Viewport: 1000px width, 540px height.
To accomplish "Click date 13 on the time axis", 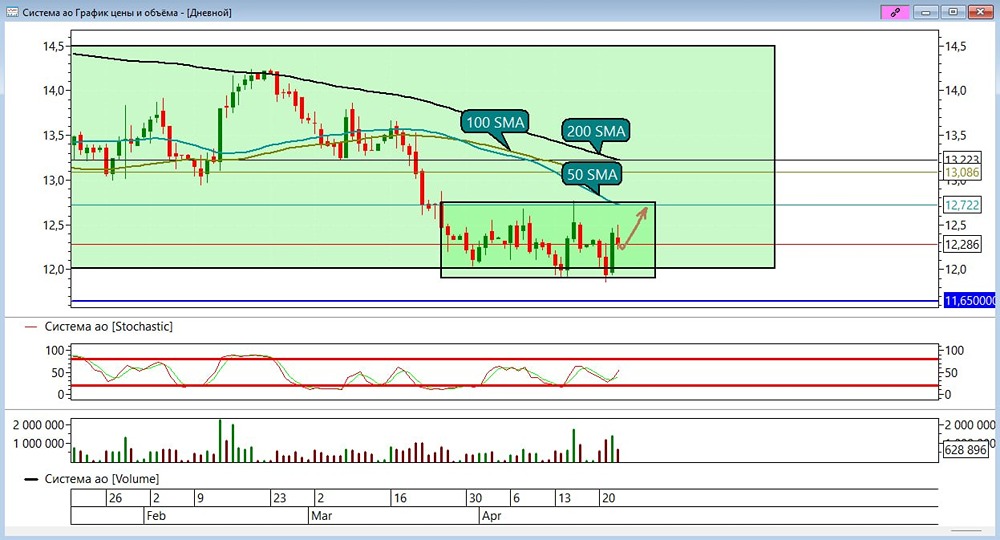I will point(564,497).
